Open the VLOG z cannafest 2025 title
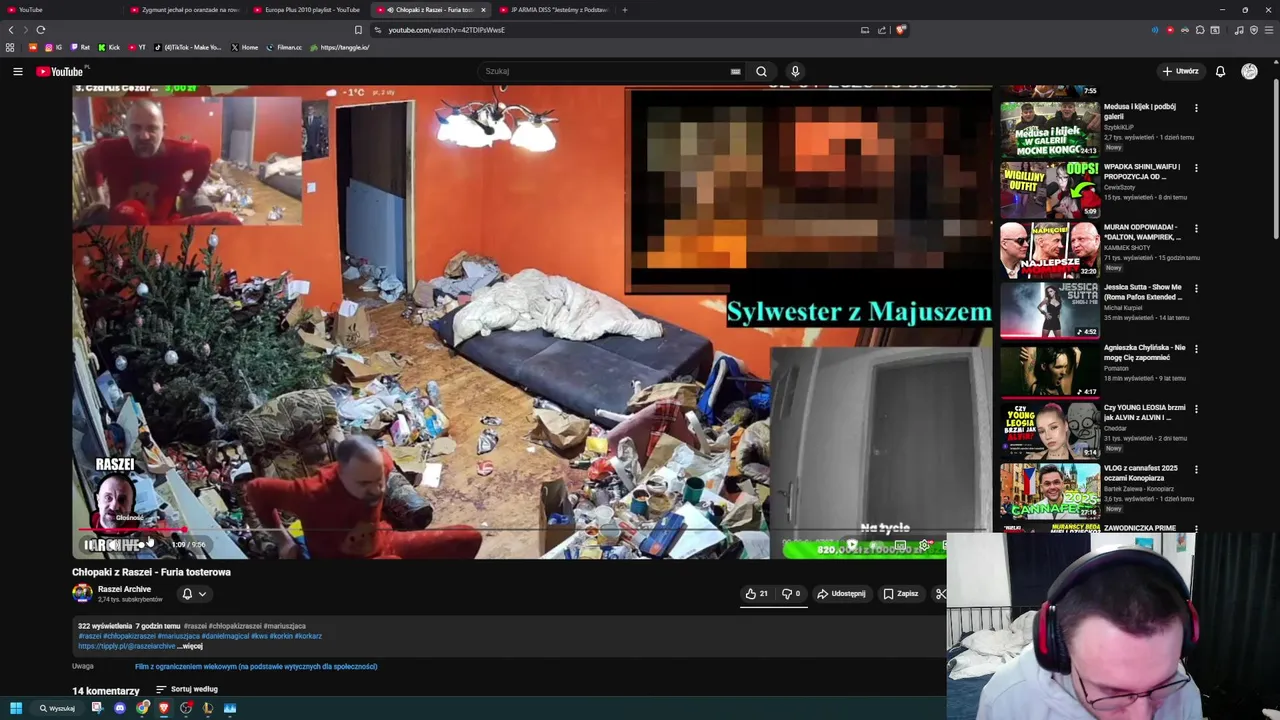 1141,473
